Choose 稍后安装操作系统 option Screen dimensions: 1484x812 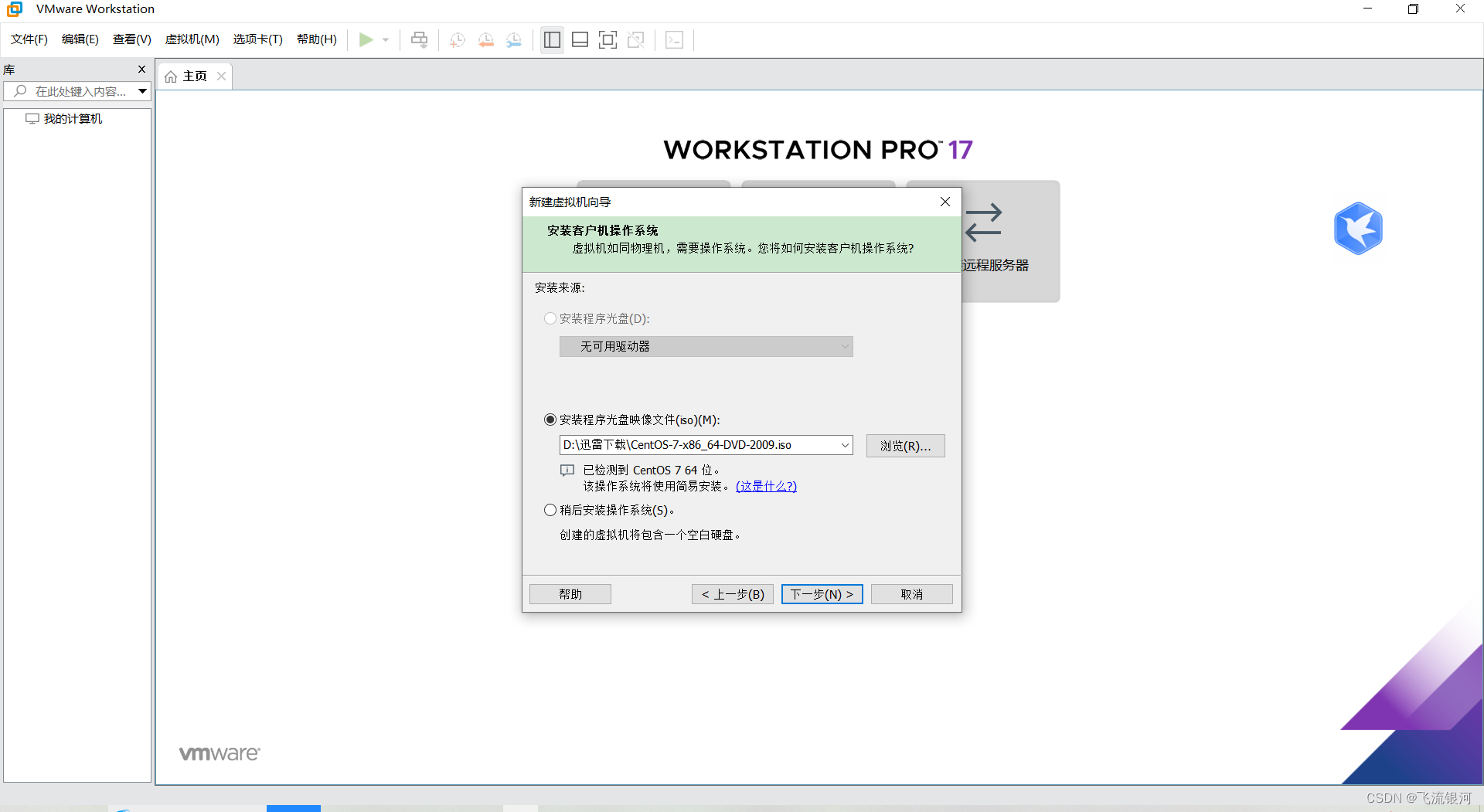tap(550, 510)
